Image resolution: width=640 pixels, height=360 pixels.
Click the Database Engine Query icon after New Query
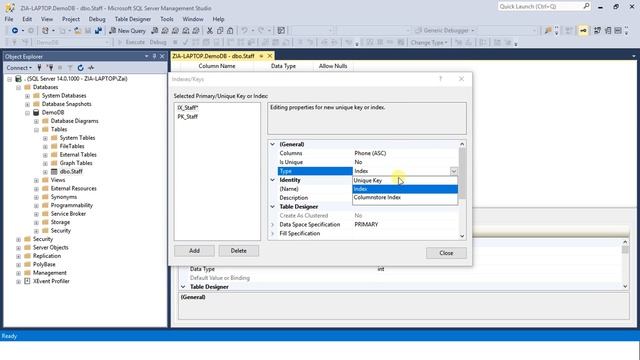tap(154, 31)
